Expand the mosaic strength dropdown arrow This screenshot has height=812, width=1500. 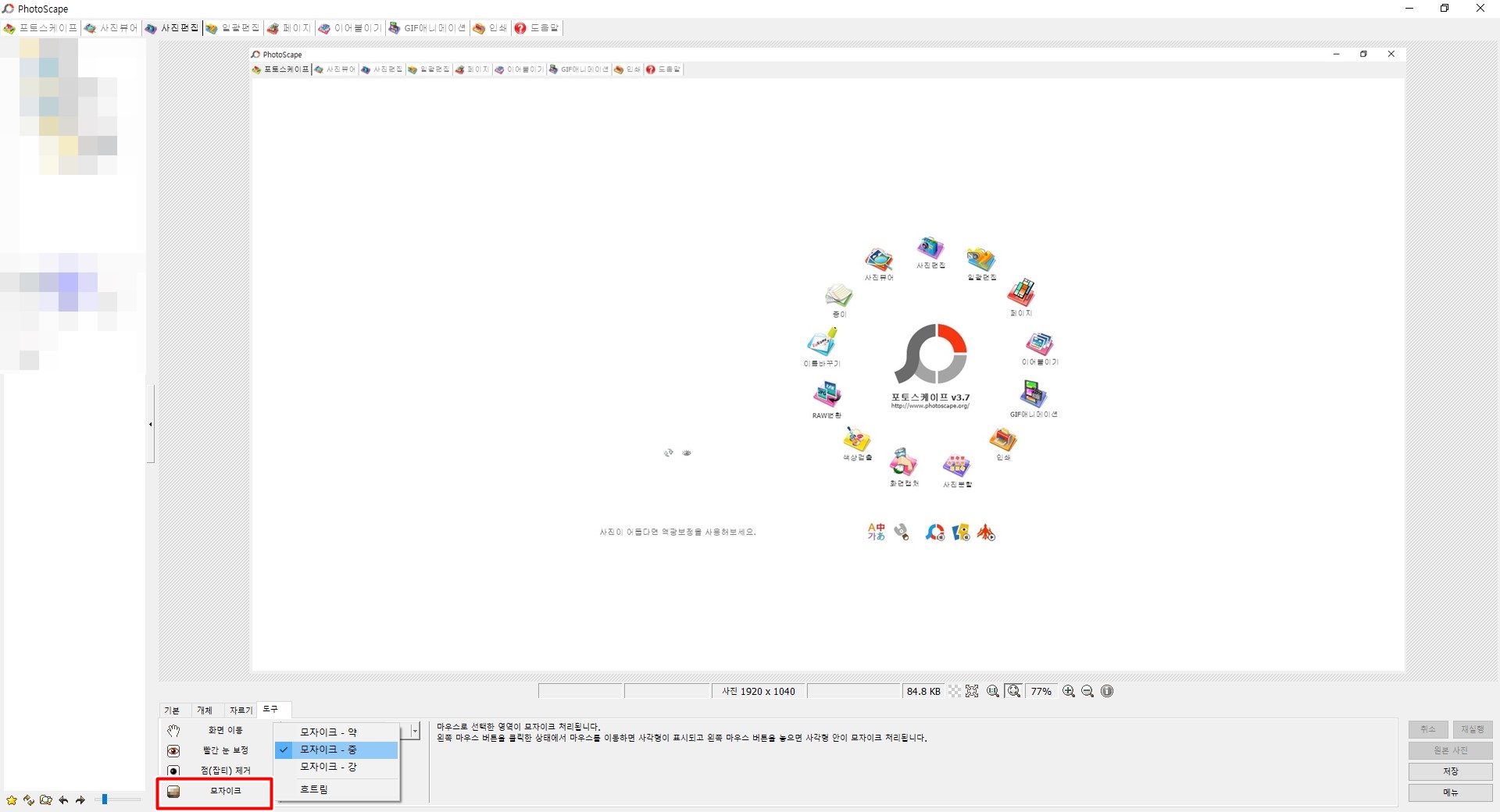415,732
